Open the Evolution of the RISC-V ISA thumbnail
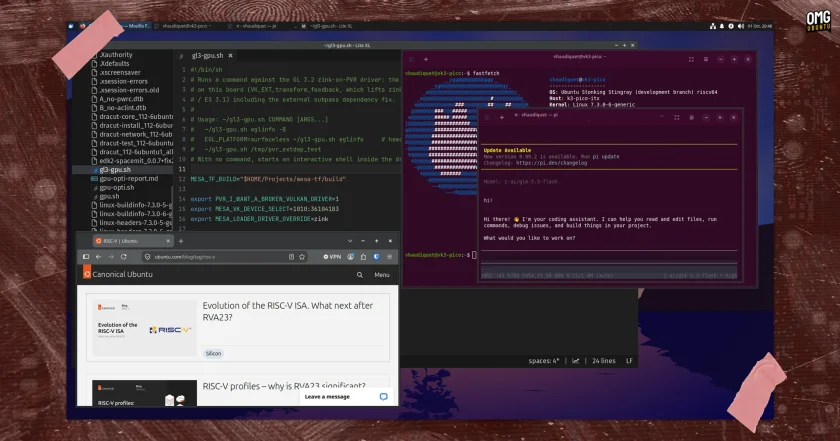The width and height of the screenshot is (840, 441). [x=144, y=327]
